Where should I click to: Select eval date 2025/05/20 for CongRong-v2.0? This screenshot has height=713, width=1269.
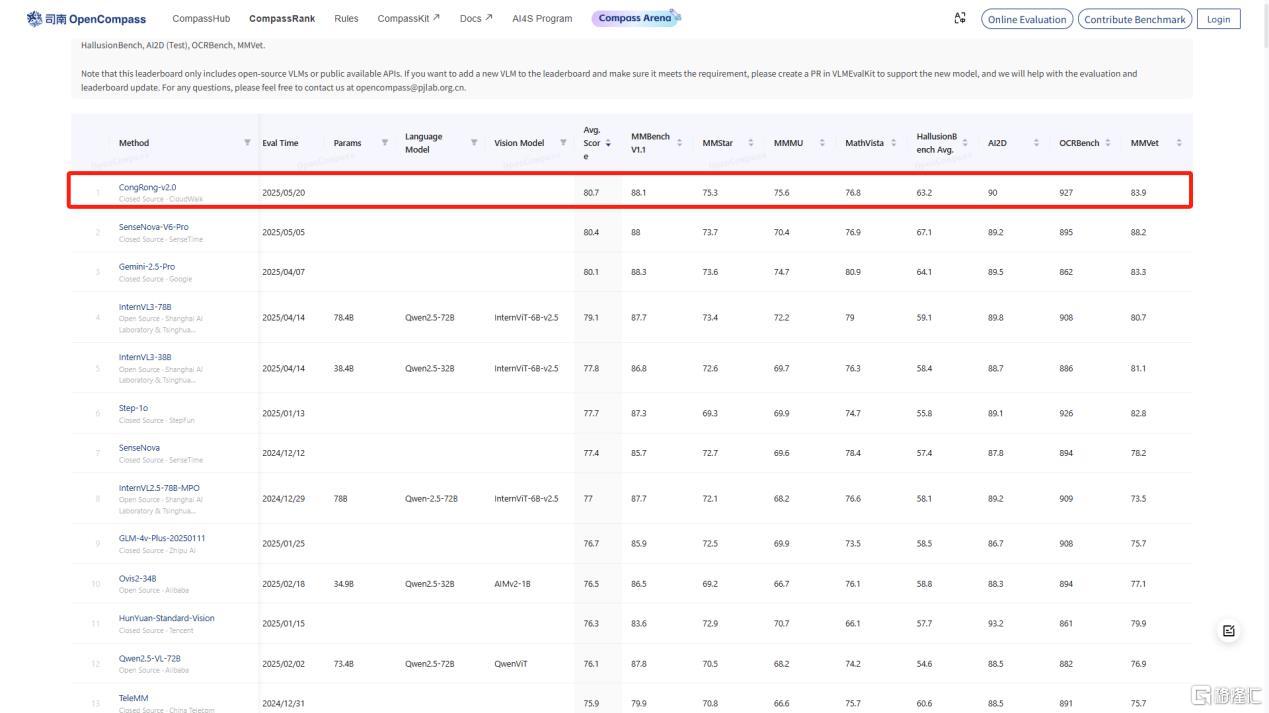point(283,192)
